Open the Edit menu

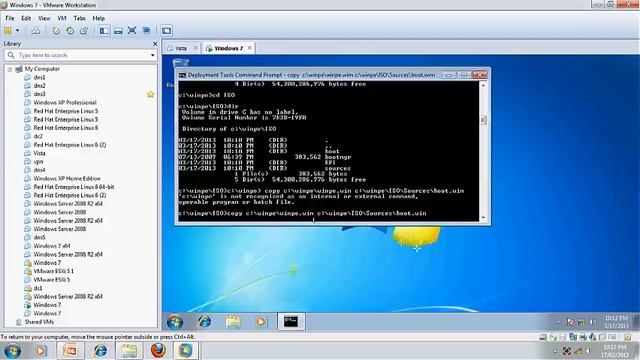click(26, 18)
